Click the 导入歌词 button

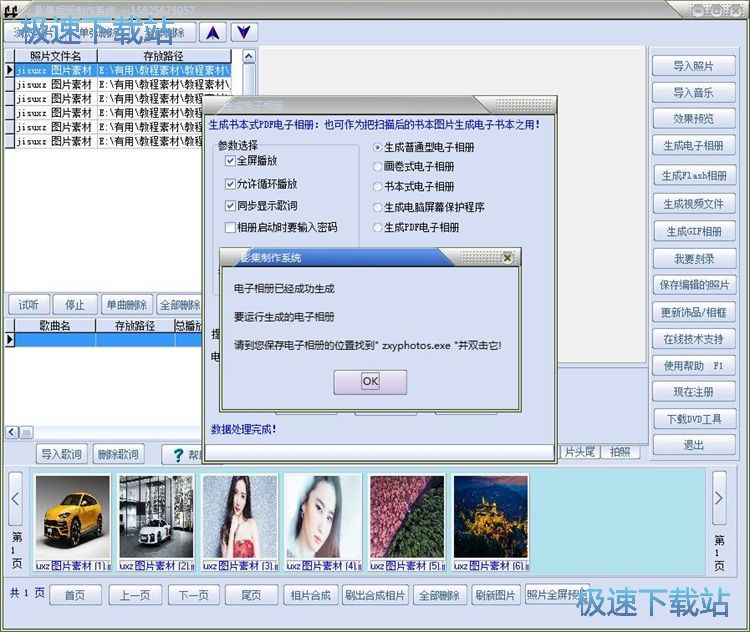coord(62,454)
